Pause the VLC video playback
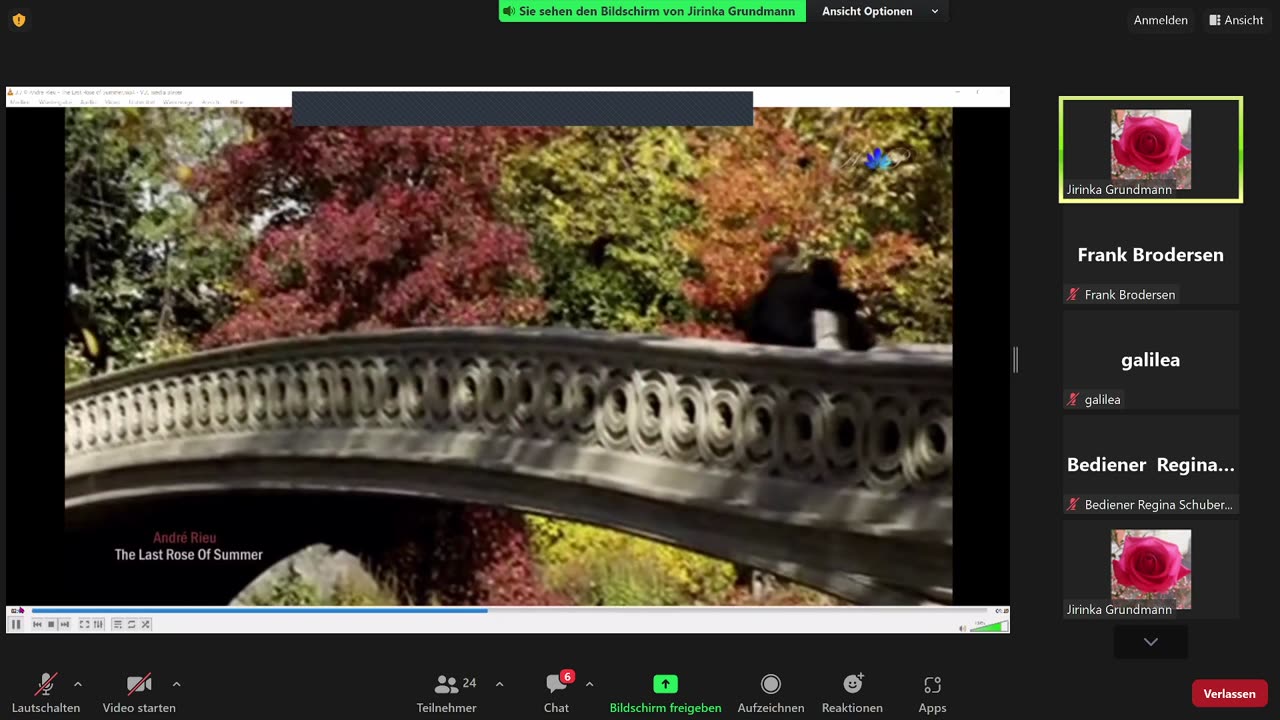The height and width of the screenshot is (720, 1280). pyautogui.click(x=16, y=624)
